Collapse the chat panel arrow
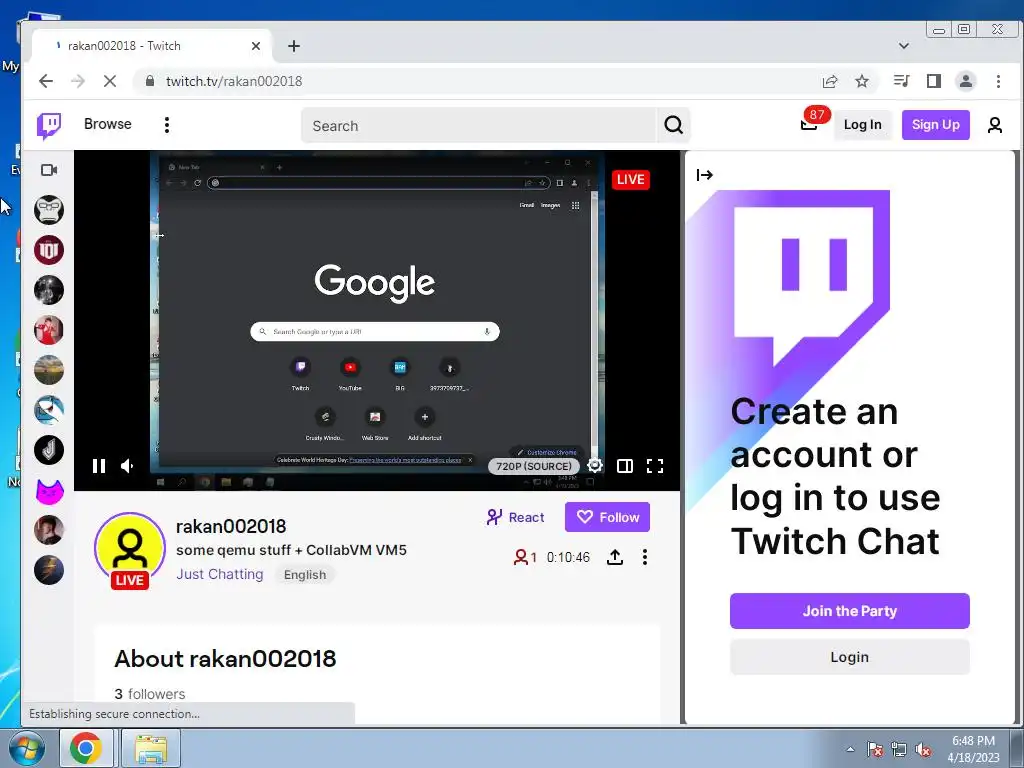 coord(705,175)
